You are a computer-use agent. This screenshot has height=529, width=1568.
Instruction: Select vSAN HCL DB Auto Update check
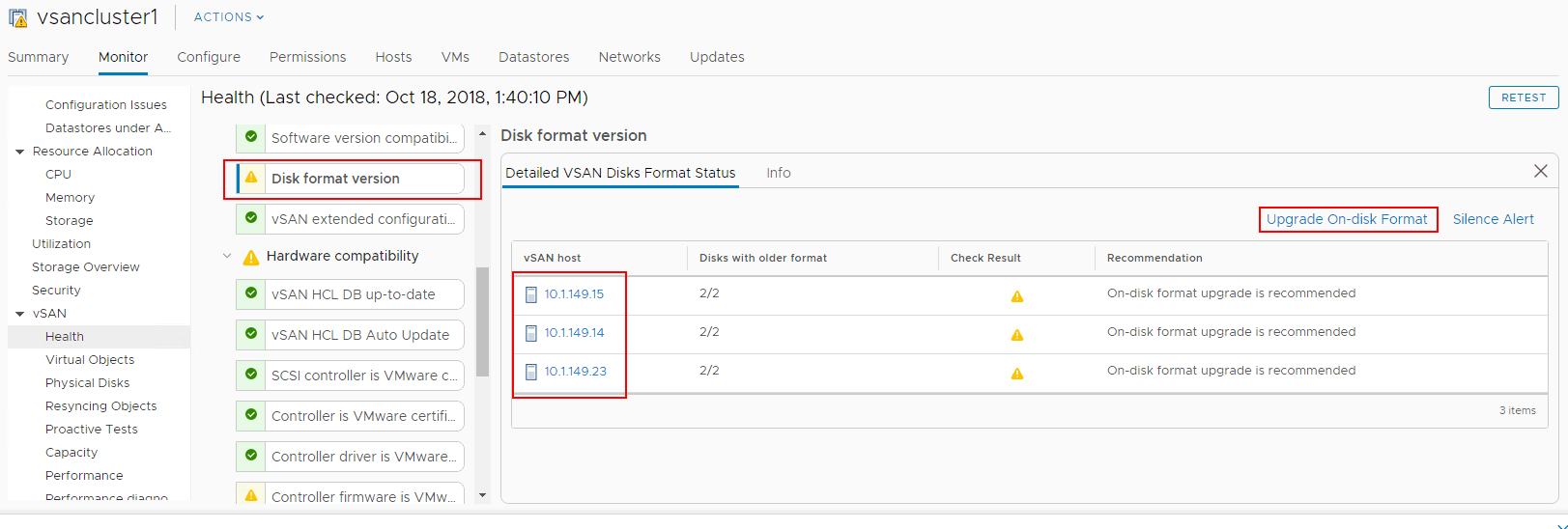(363, 335)
